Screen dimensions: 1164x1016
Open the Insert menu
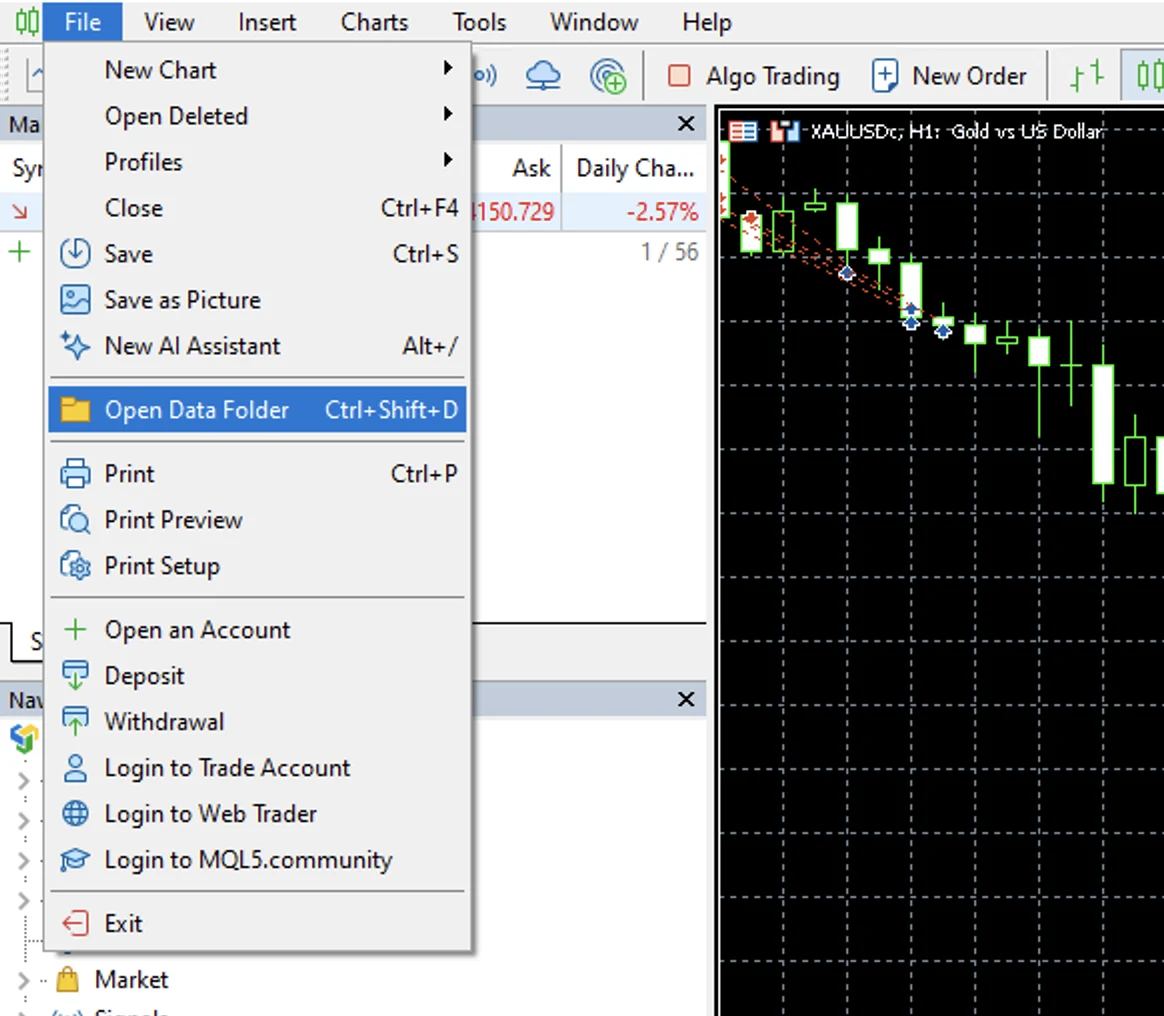(267, 22)
